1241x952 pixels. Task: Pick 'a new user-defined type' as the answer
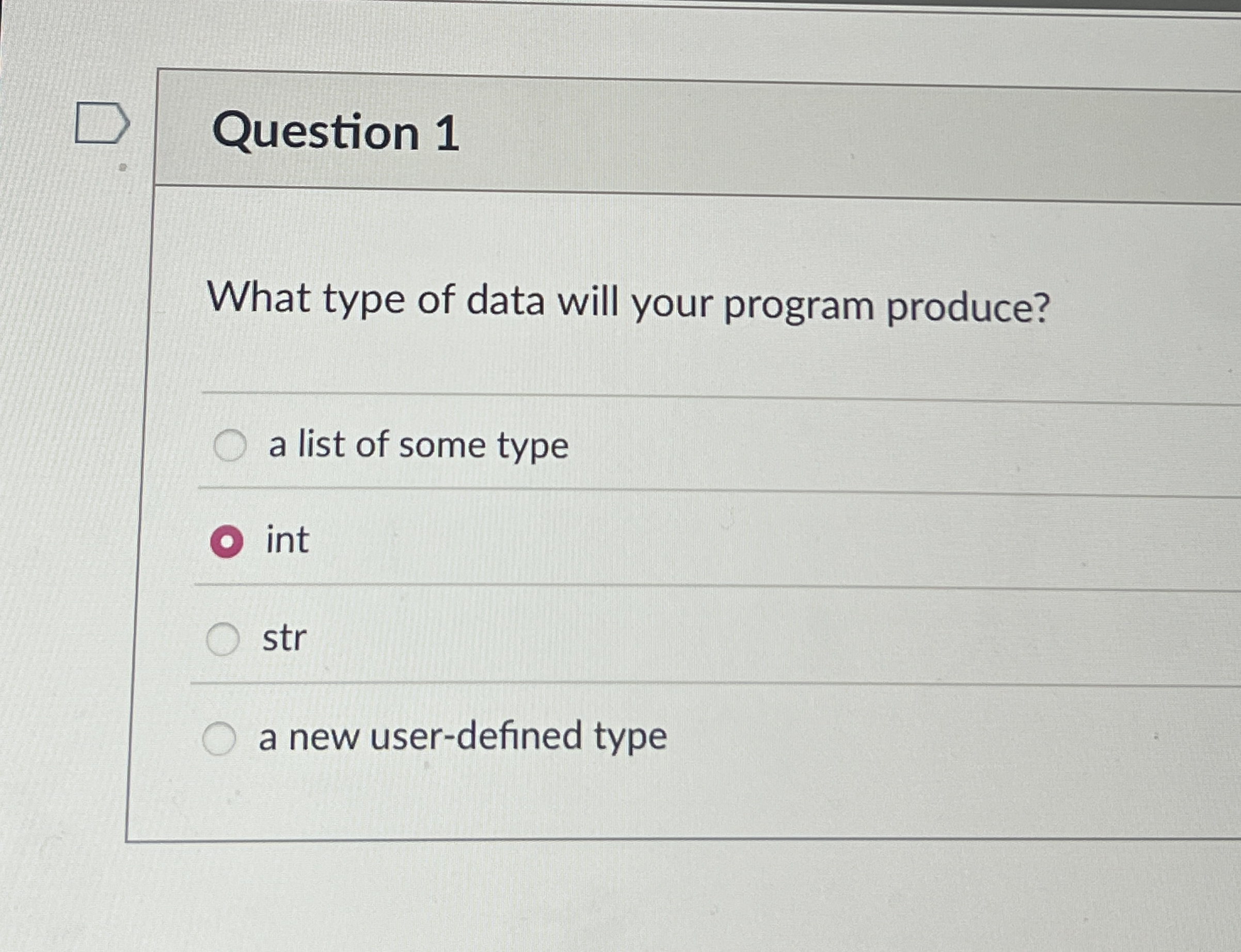tap(221, 734)
